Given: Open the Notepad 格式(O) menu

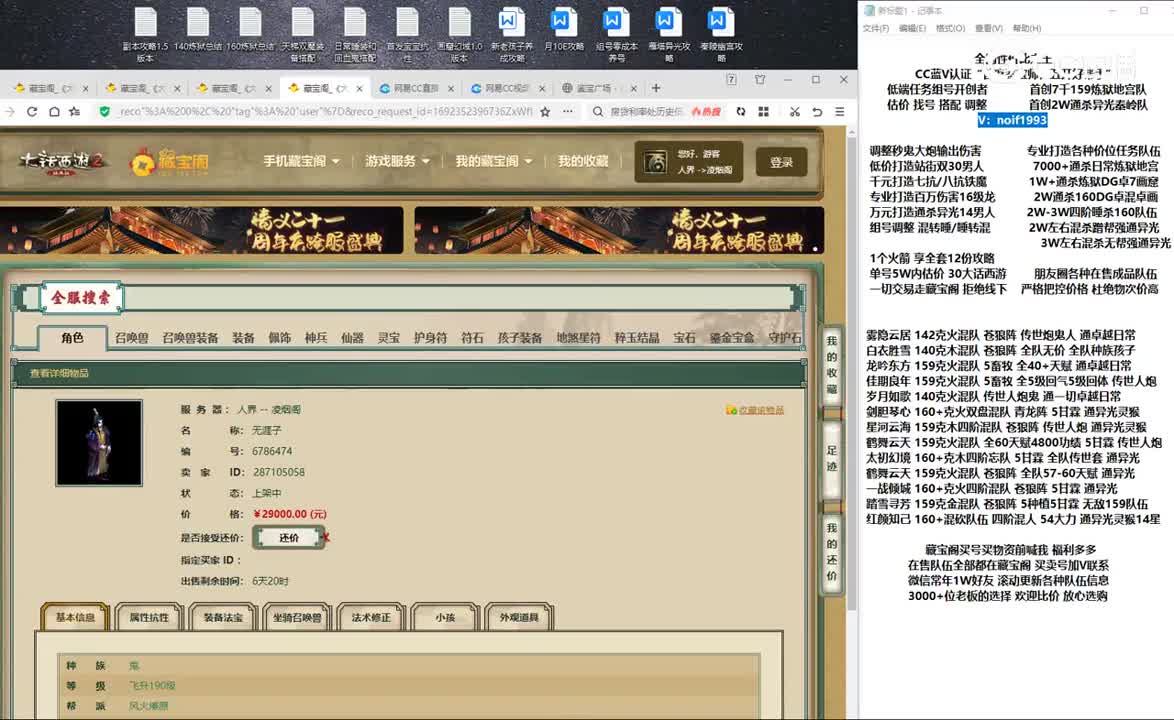Looking at the screenshot, I should [950, 28].
